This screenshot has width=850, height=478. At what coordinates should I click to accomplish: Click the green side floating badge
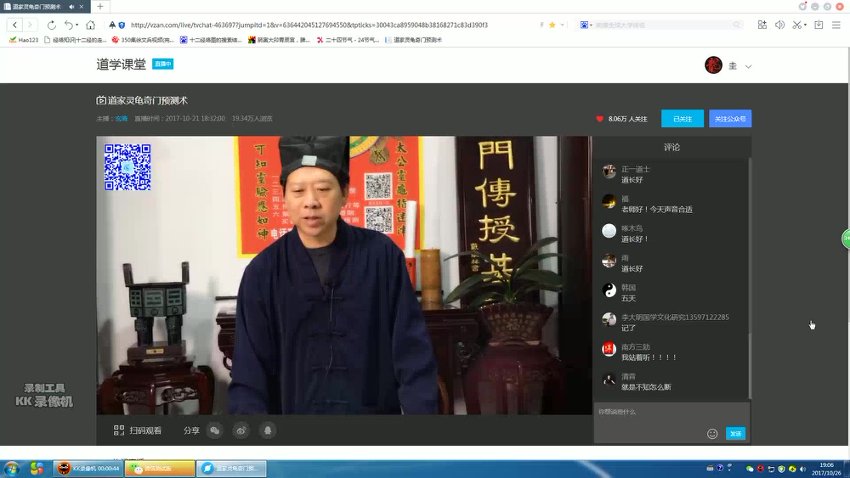846,238
